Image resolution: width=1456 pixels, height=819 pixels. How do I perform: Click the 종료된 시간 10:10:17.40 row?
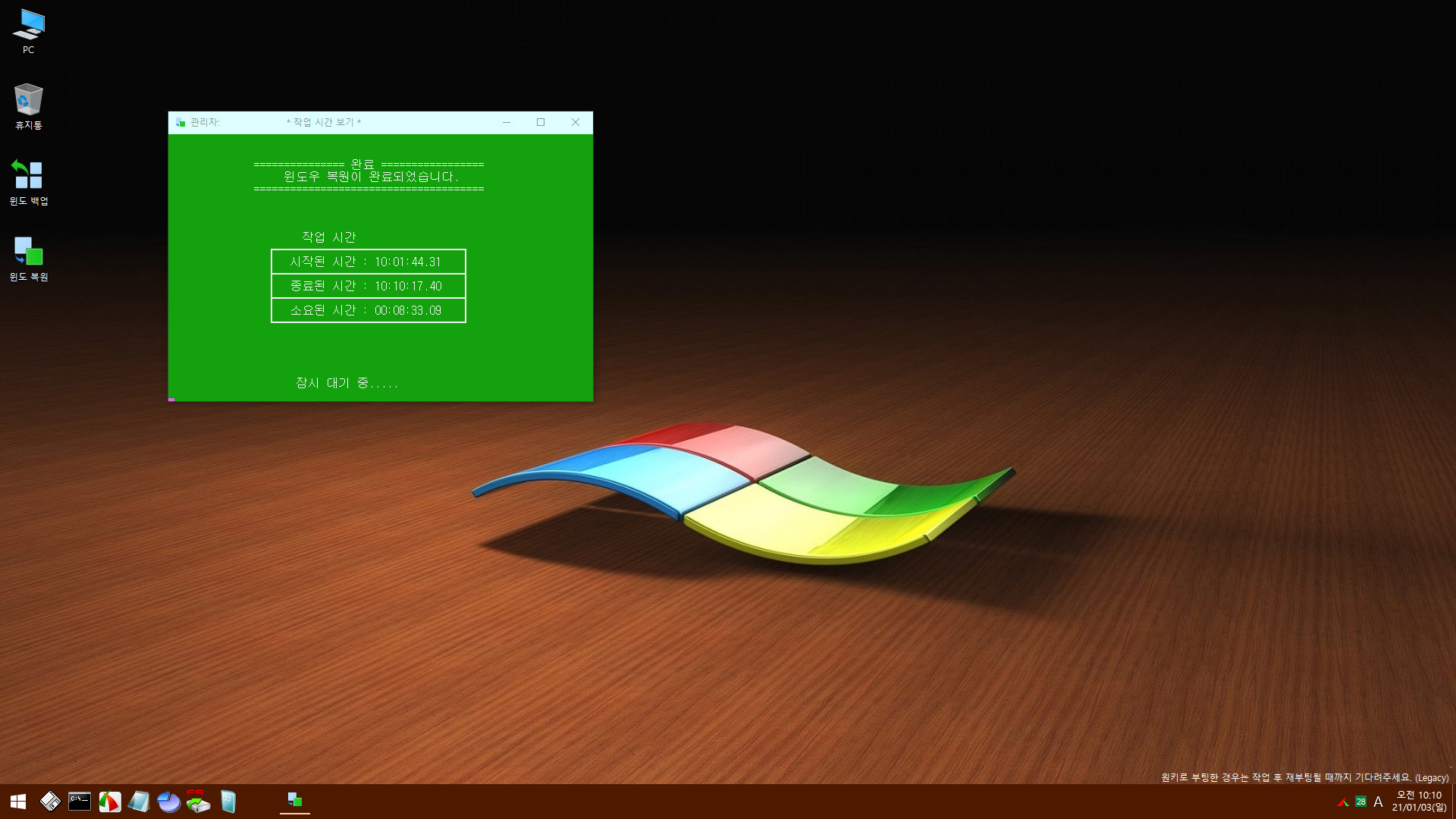click(369, 286)
